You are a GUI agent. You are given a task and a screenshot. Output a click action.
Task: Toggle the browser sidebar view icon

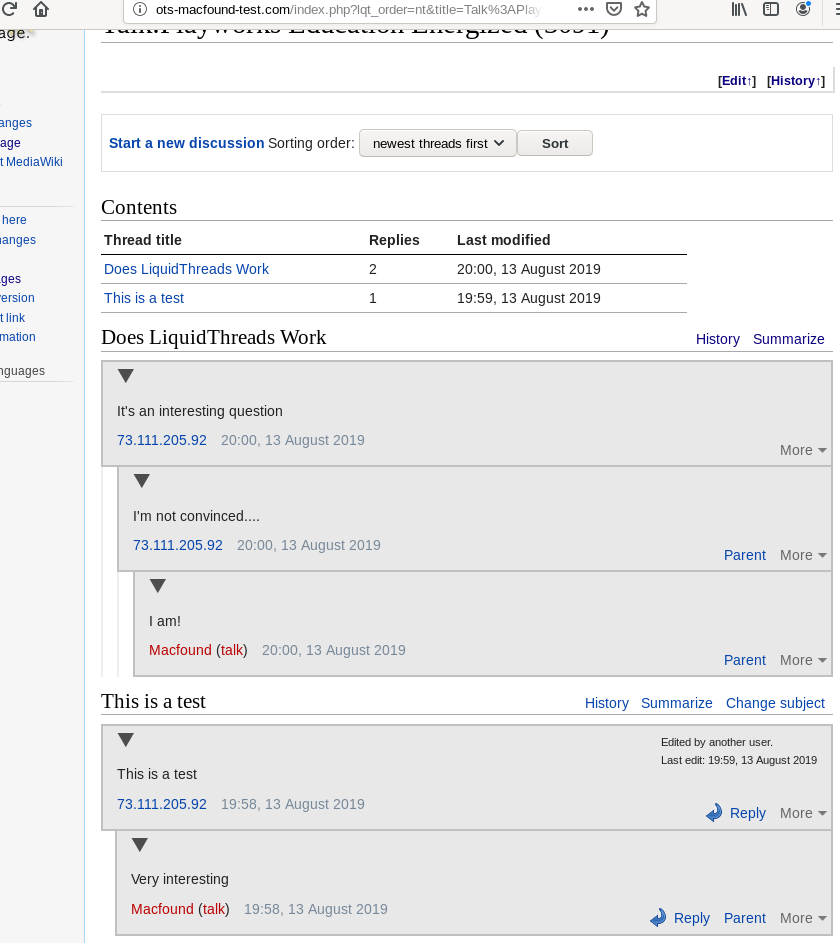coord(771,10)
